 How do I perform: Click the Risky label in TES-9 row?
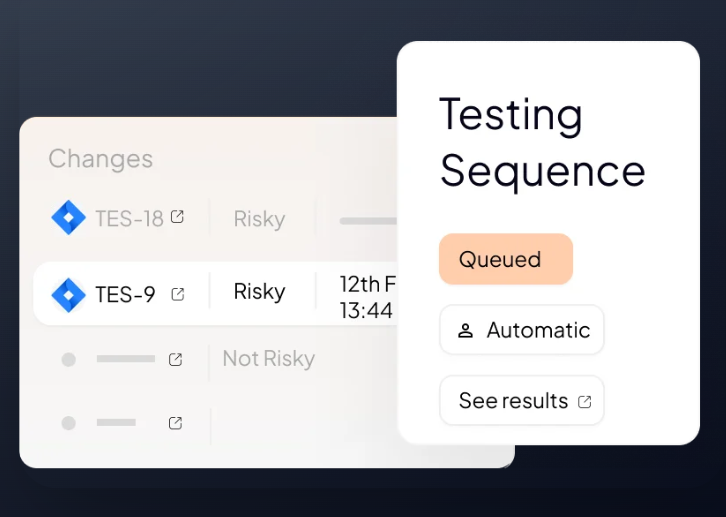[259, 292]
